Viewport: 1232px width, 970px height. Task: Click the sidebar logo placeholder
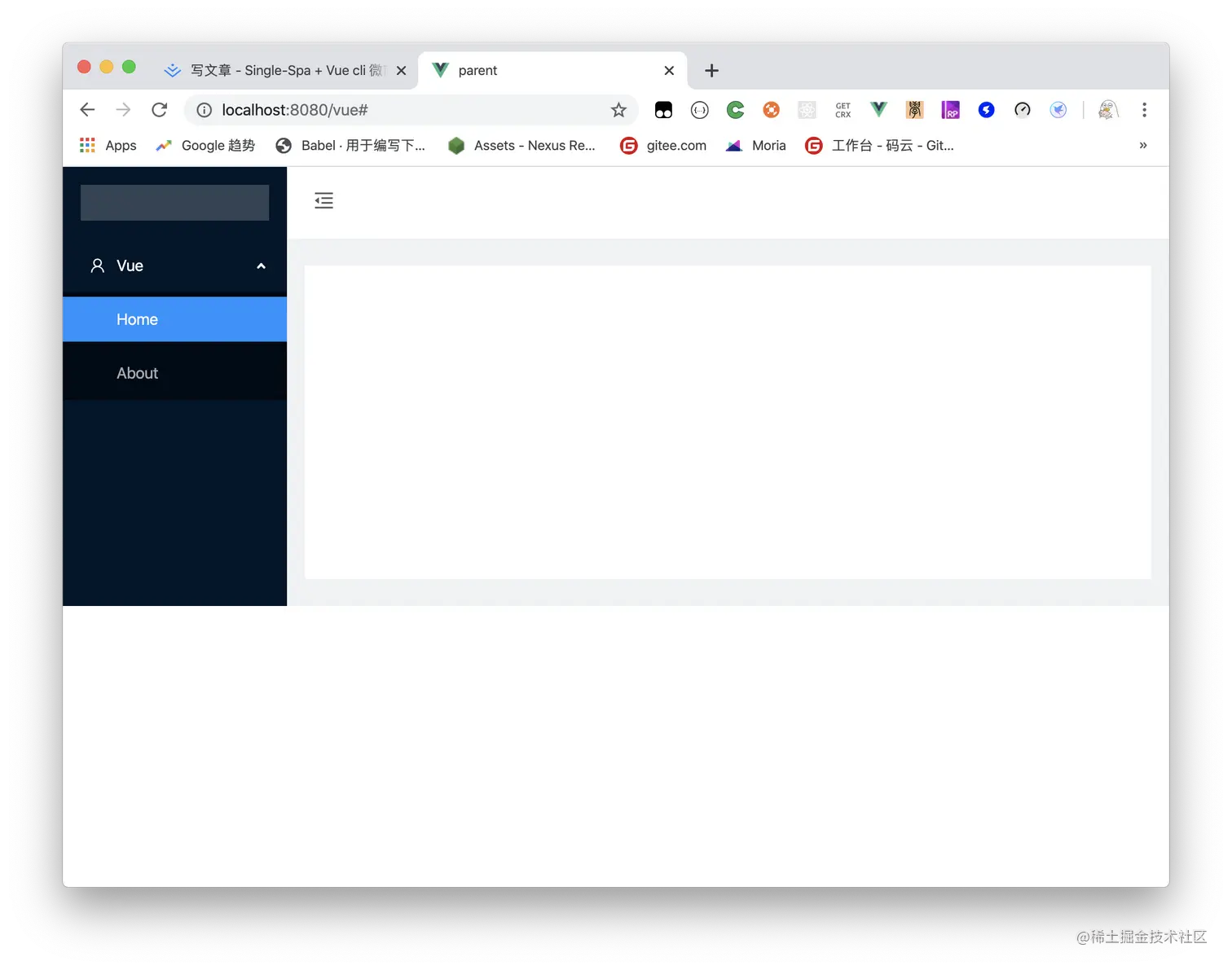(174, 203)
